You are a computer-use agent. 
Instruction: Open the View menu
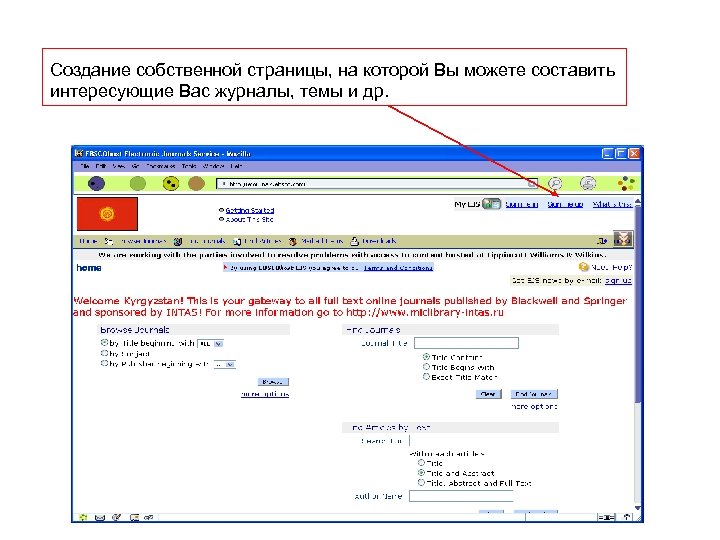coord(118,166)
